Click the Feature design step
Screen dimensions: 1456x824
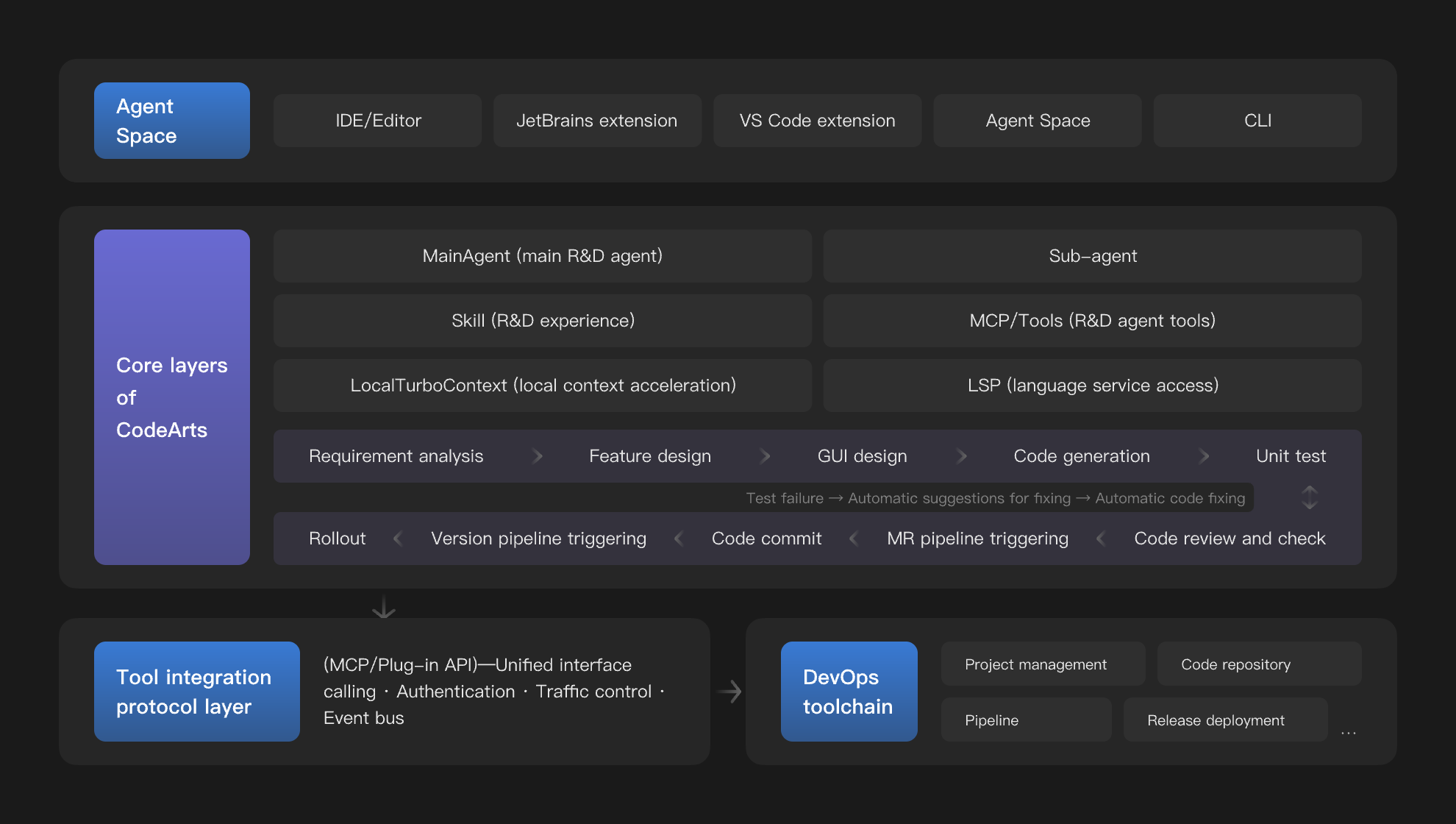650,456
